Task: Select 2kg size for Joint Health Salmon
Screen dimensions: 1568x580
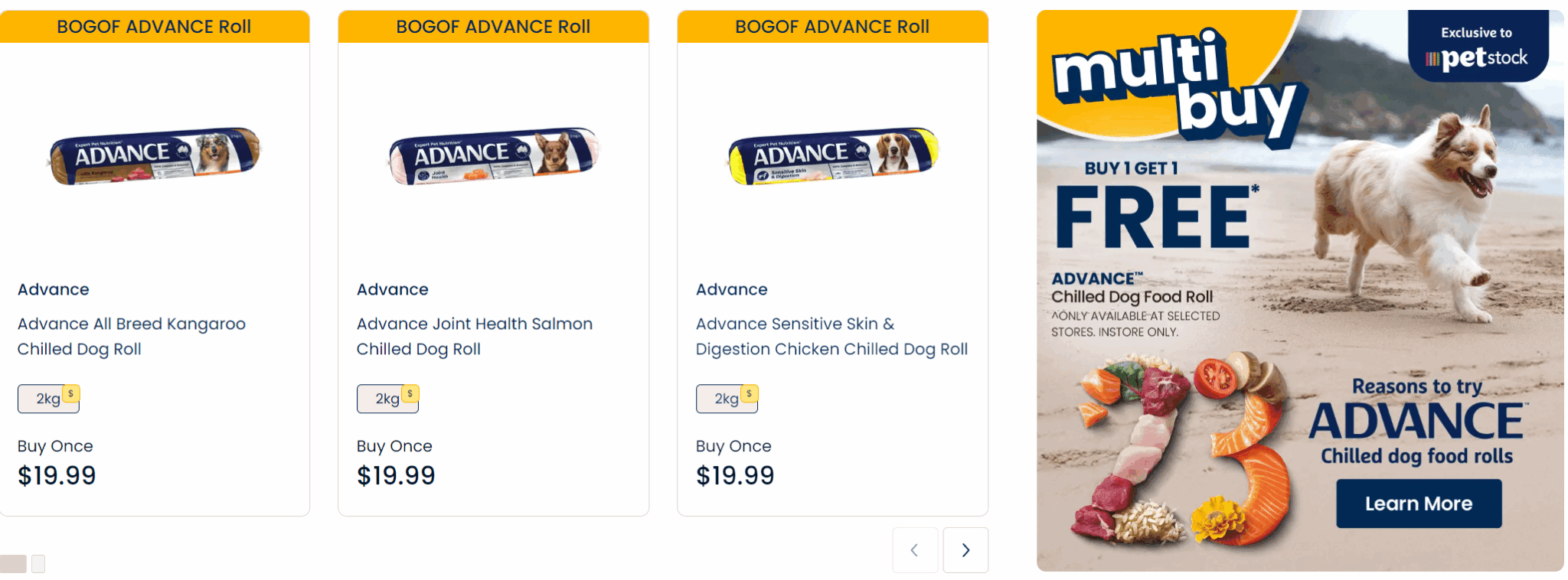Action: coord(385,399)
